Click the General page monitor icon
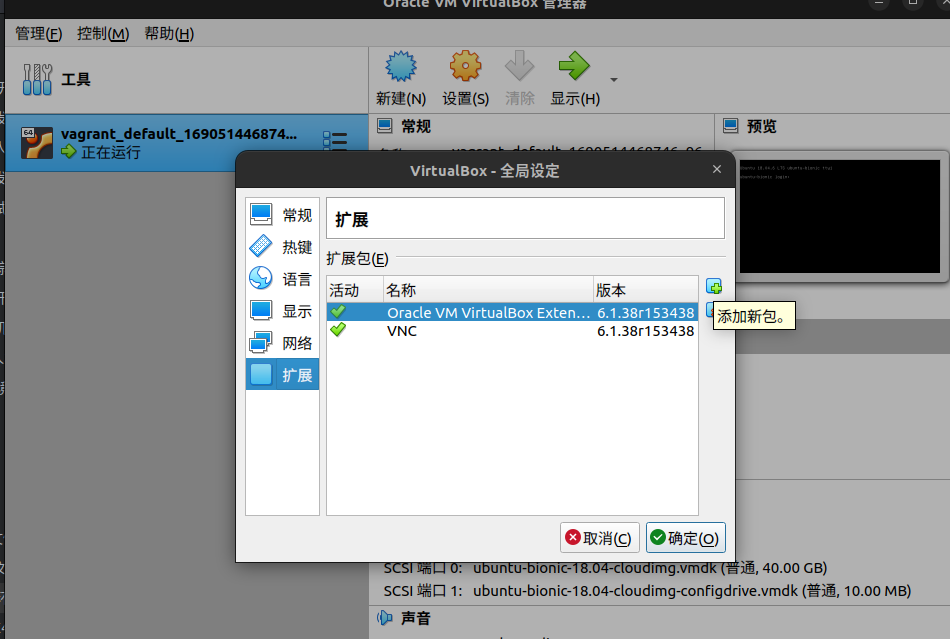 [261, 214]
